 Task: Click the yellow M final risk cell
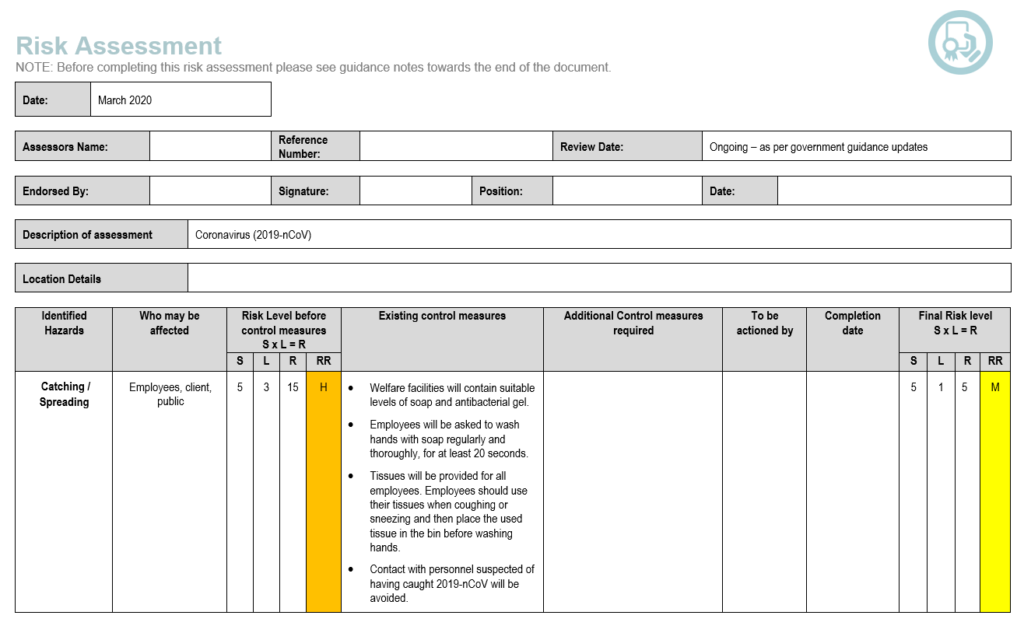994,388
